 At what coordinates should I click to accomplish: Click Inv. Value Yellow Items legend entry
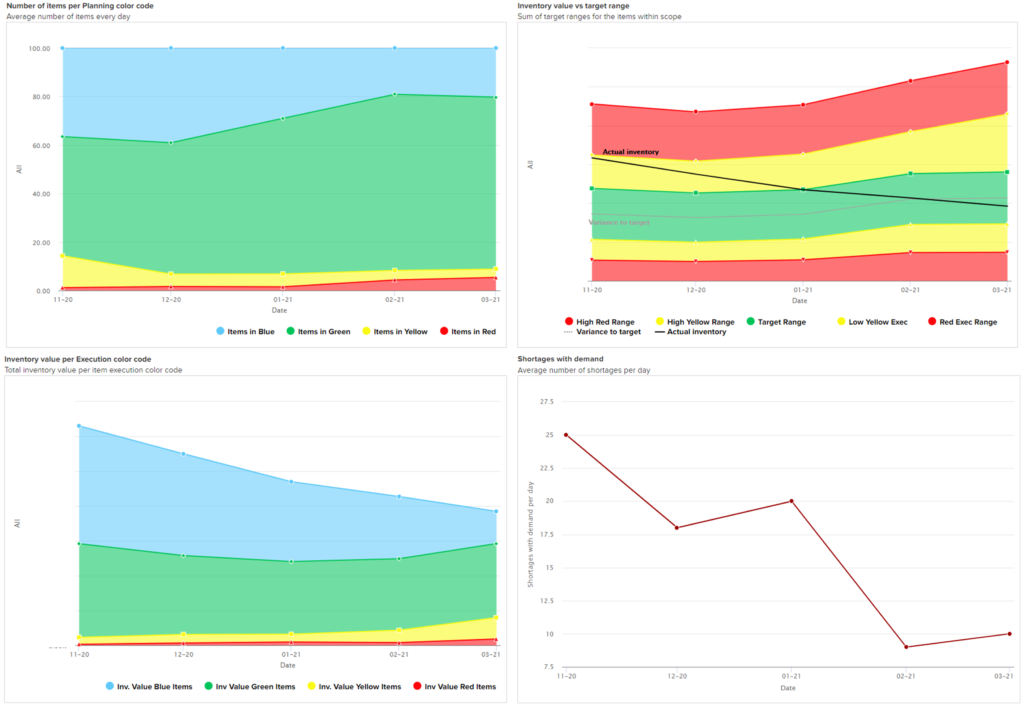tap(357, 687)
